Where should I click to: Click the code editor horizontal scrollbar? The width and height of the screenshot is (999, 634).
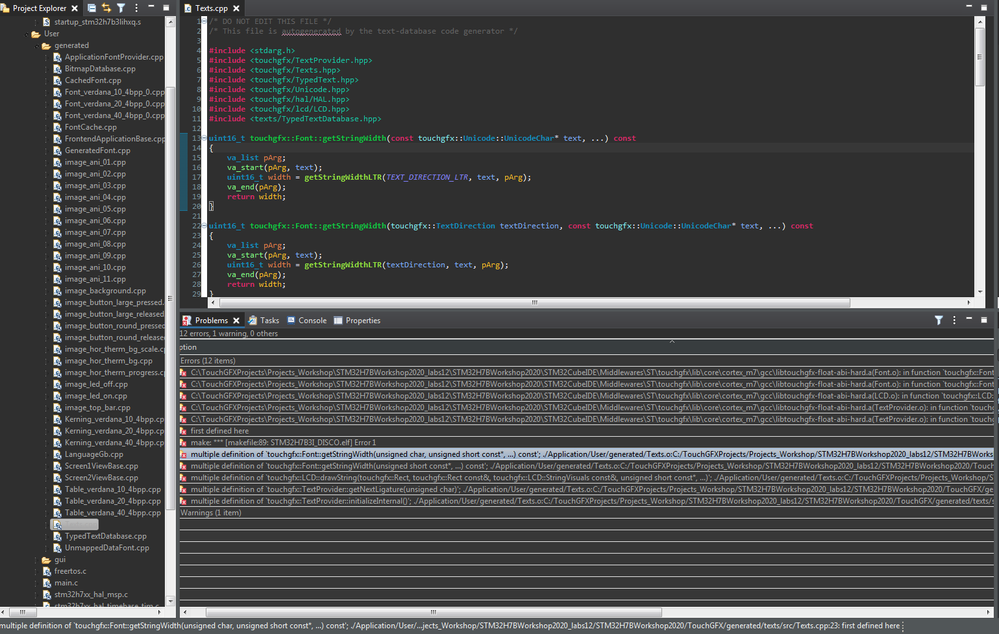[533, 303]
